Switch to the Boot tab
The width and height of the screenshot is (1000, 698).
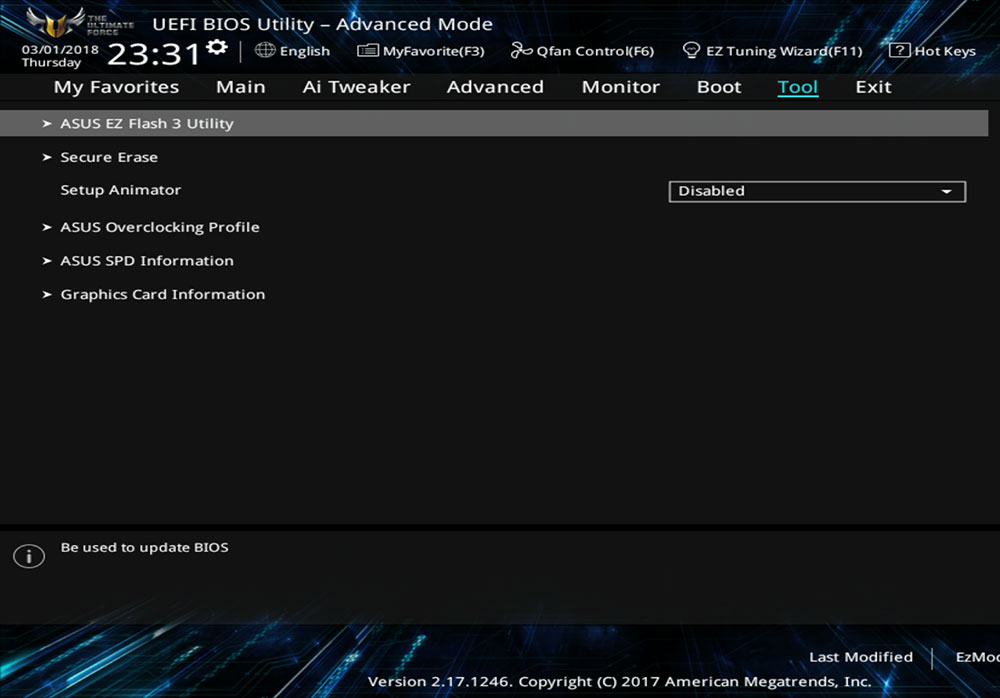click(719, 87)
